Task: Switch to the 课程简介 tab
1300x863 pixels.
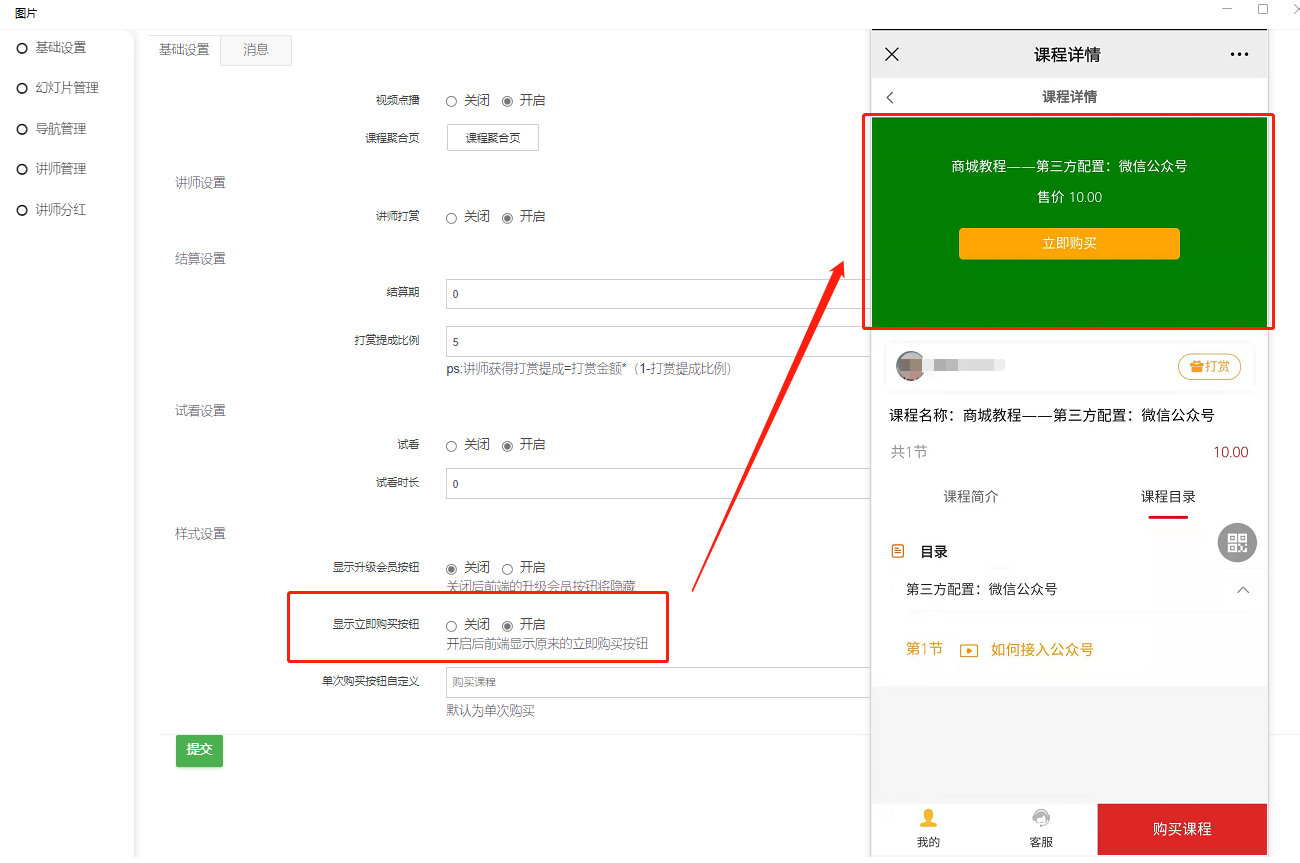Action: pos(970,496)
